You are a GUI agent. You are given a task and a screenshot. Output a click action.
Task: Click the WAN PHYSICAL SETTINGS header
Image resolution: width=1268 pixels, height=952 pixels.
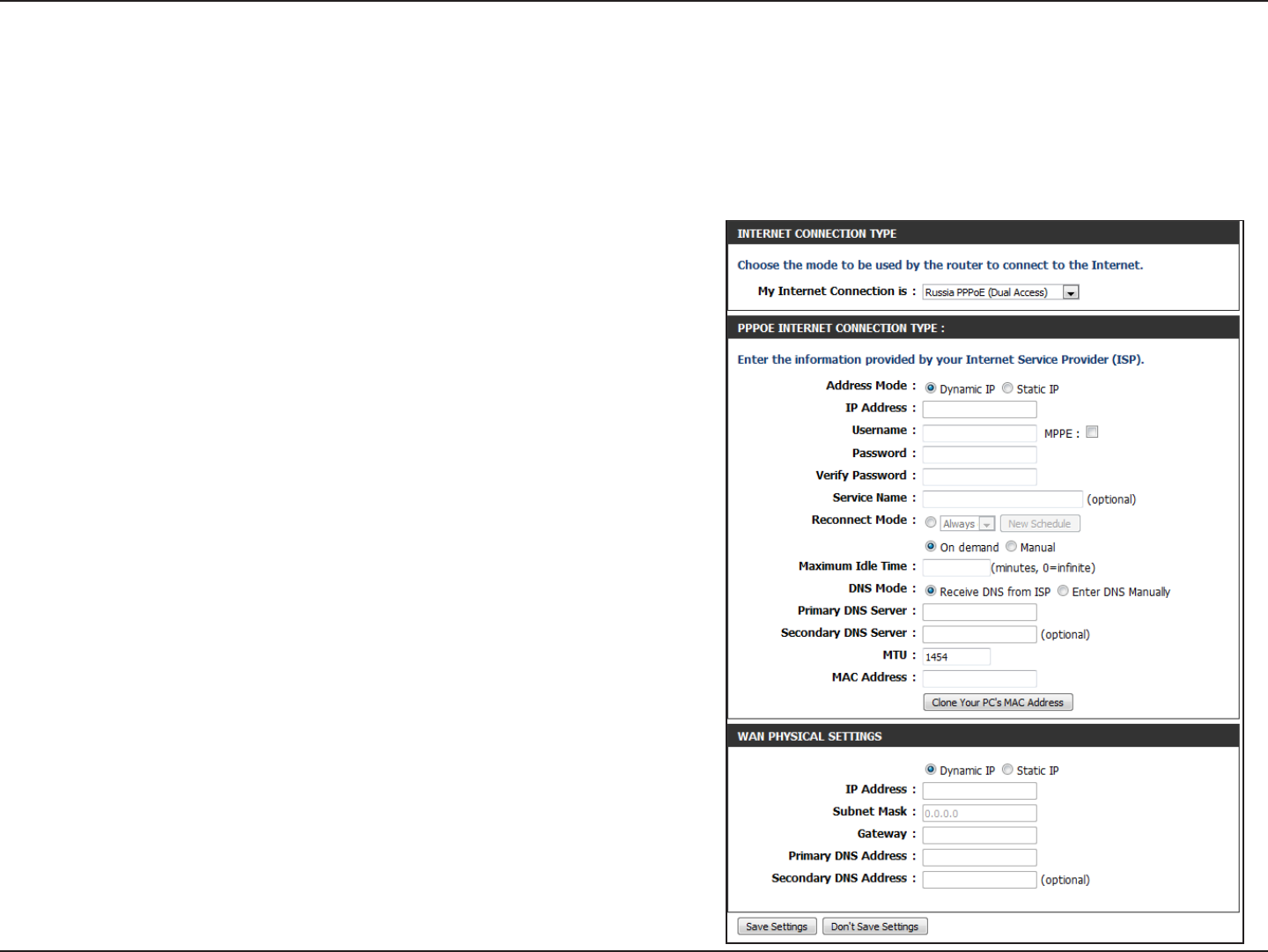(x=983, y=736)
